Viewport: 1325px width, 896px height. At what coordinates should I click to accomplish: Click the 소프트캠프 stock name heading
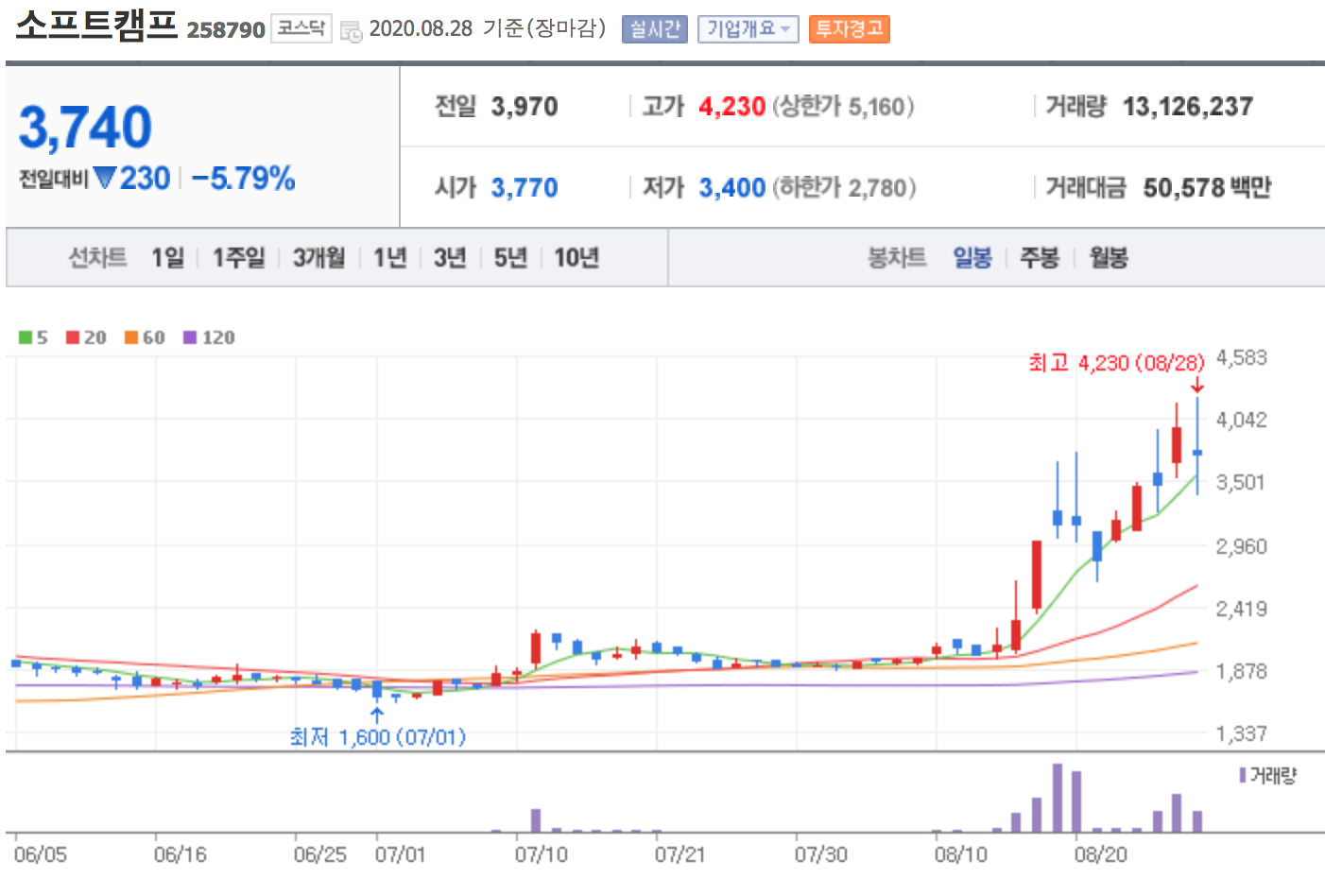click(x=96, y=25)
